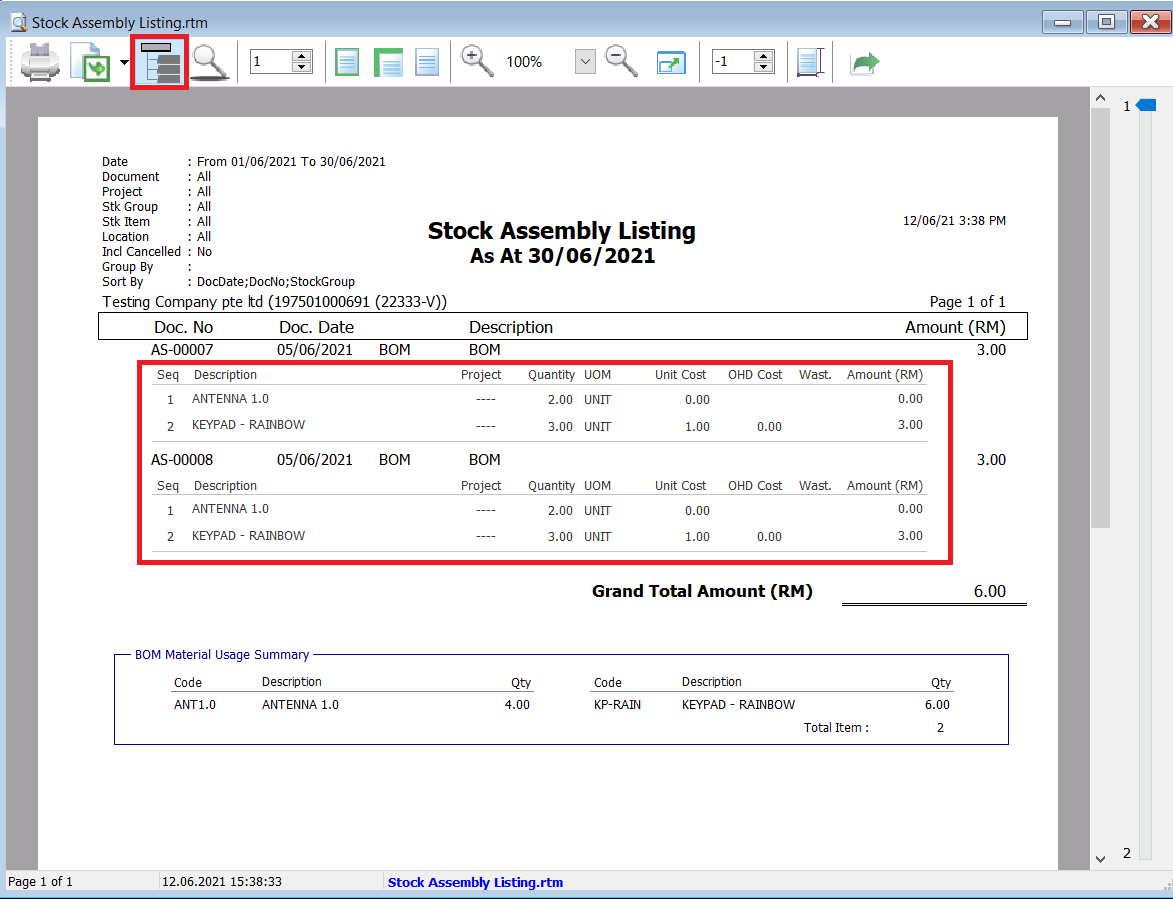Select the whole page view icon
Viewport: 1173px width, 899px height.
[x=347, y=63]
